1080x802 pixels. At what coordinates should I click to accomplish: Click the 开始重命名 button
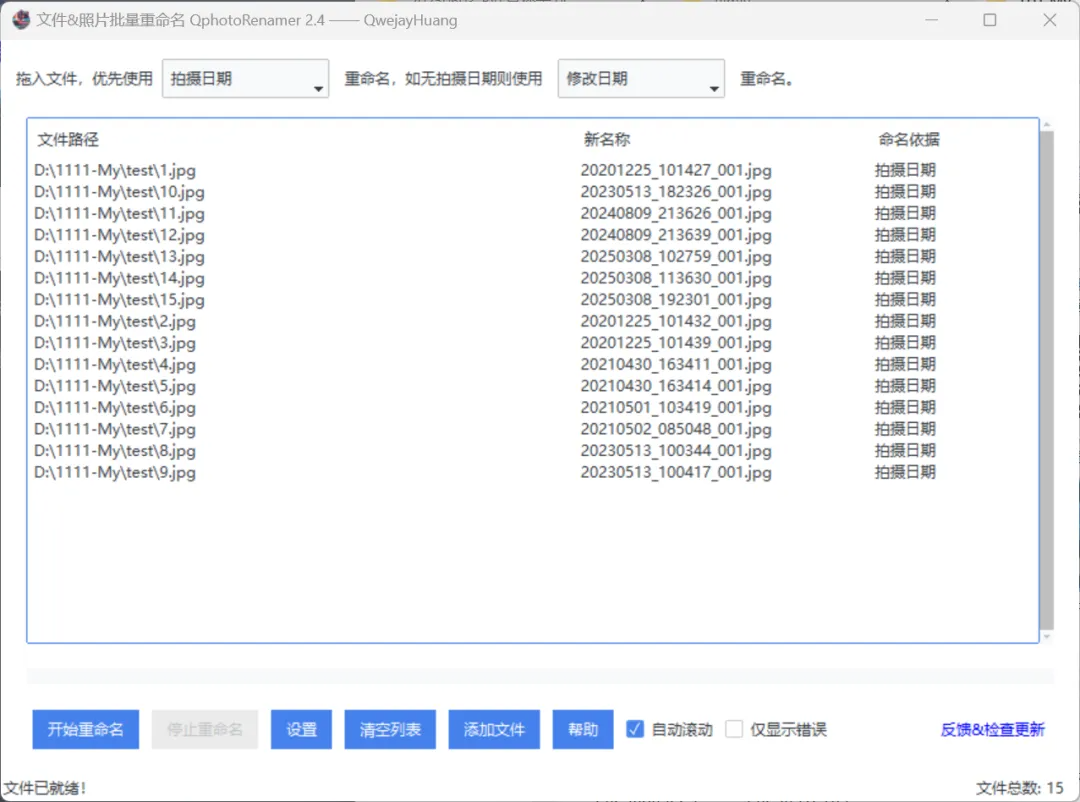[x=85, y=729]
